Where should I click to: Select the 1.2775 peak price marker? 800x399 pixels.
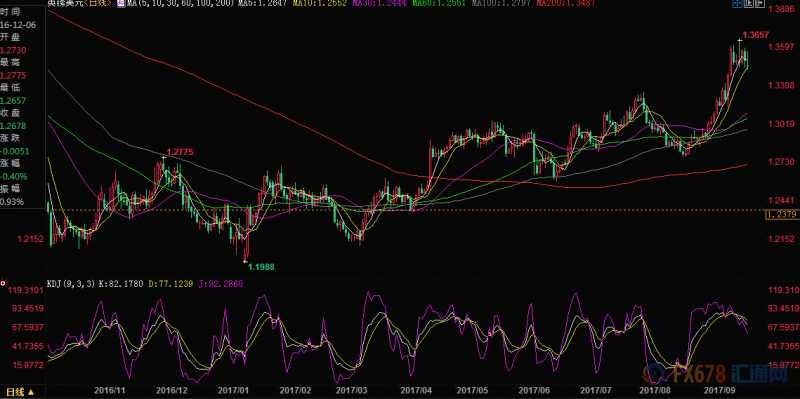[x=180, y=152]
